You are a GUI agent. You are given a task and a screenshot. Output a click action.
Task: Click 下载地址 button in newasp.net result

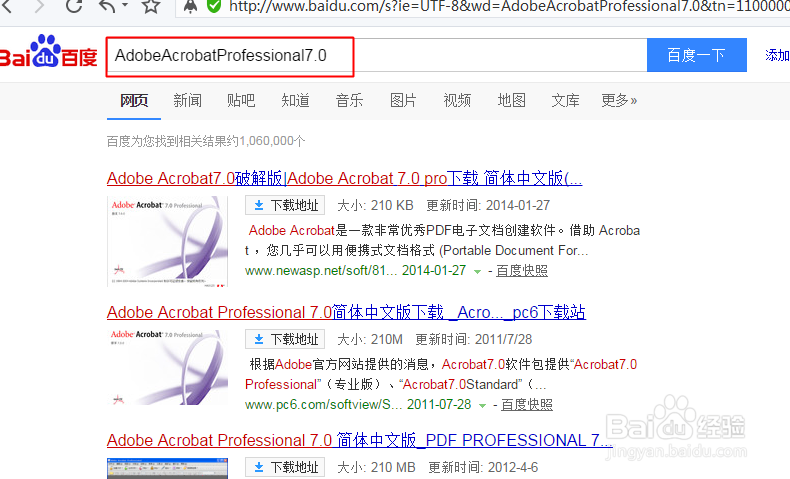[x=285, y=205]
